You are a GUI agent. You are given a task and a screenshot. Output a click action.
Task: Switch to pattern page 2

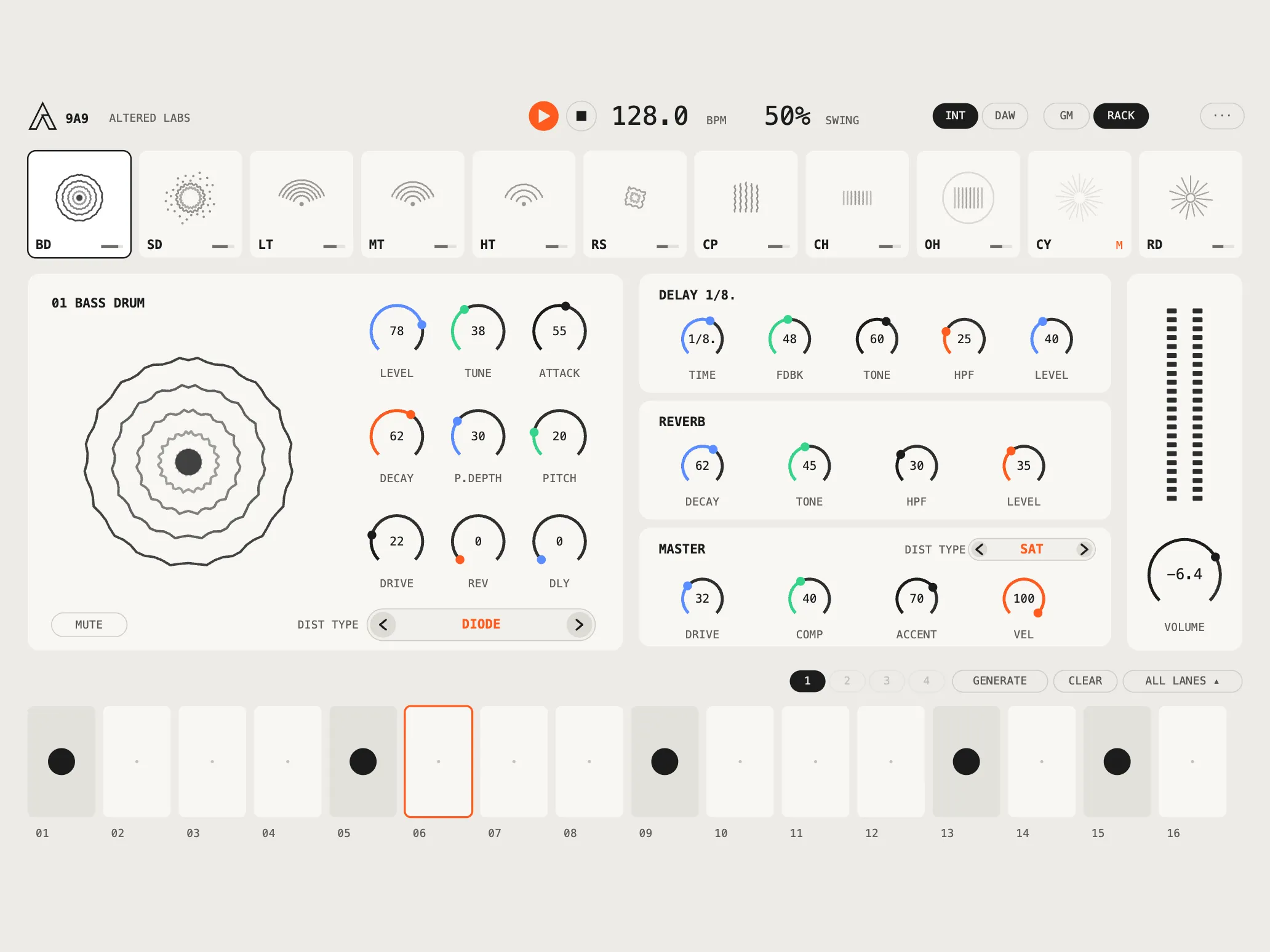pyautogui.click(x=847, y=681)
